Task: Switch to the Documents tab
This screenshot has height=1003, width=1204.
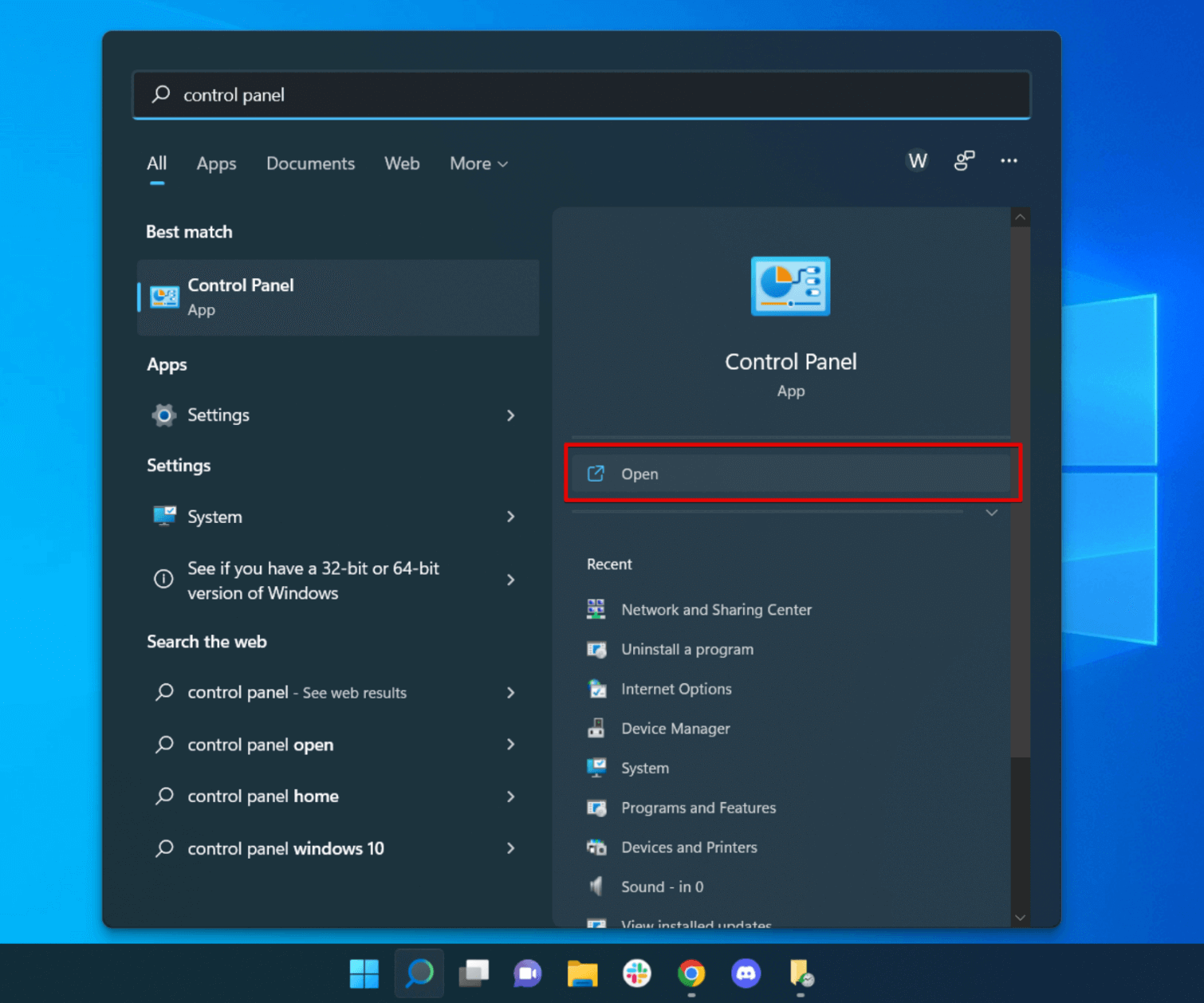Action: point(310,163)
